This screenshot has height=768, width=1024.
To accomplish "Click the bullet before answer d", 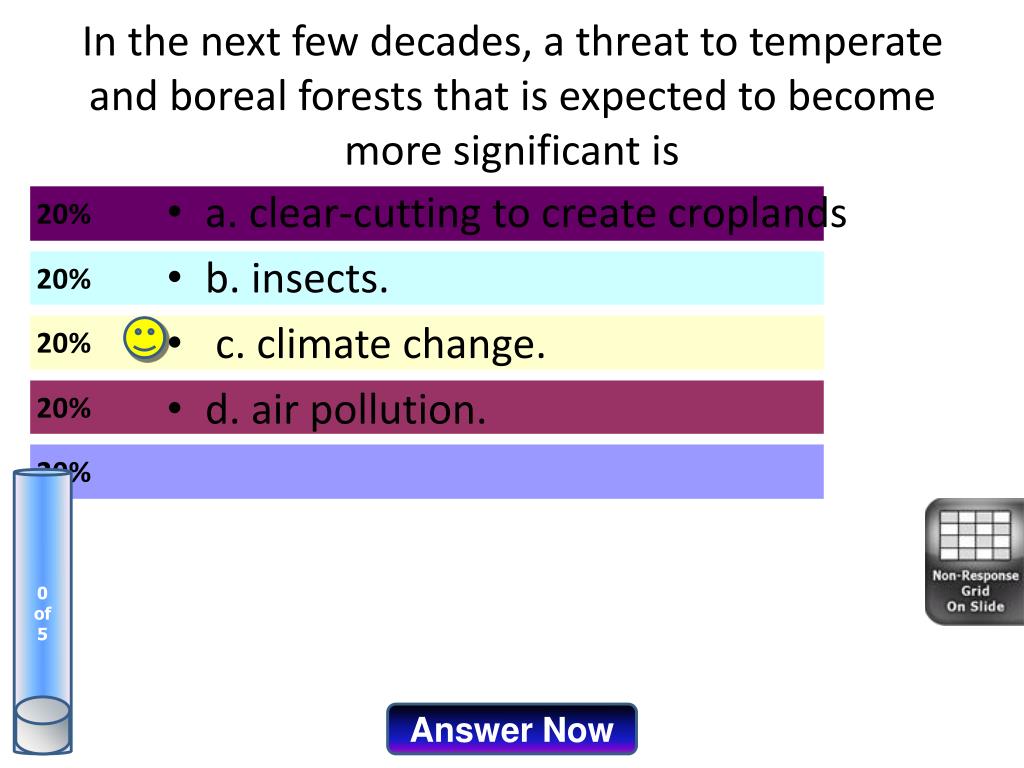I will pos(174,408).
